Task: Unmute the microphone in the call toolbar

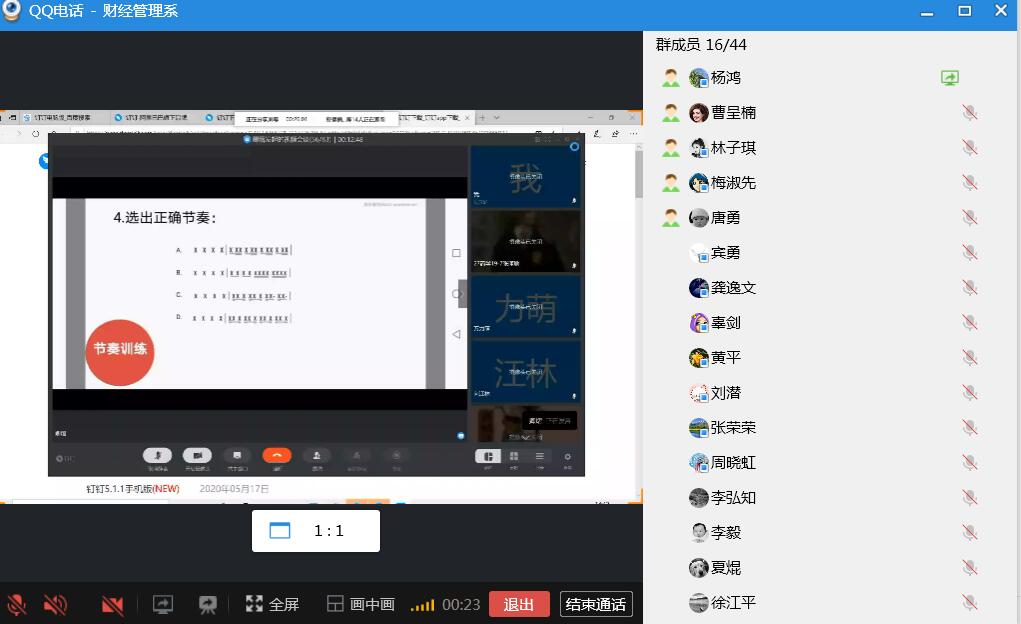Action: click(17, 605)
